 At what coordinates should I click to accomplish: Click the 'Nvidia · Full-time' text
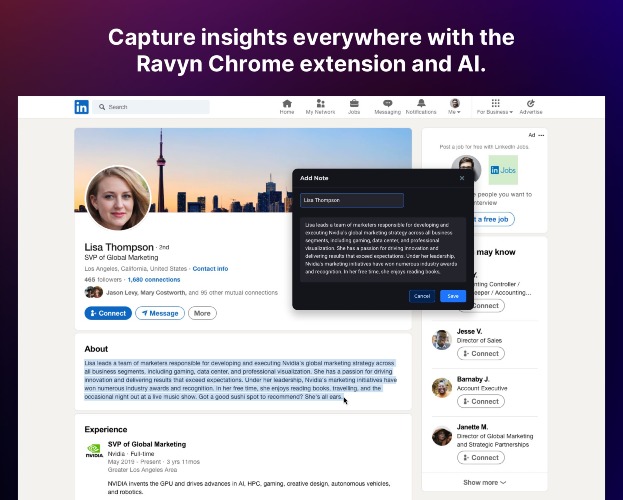pos(131,454)
